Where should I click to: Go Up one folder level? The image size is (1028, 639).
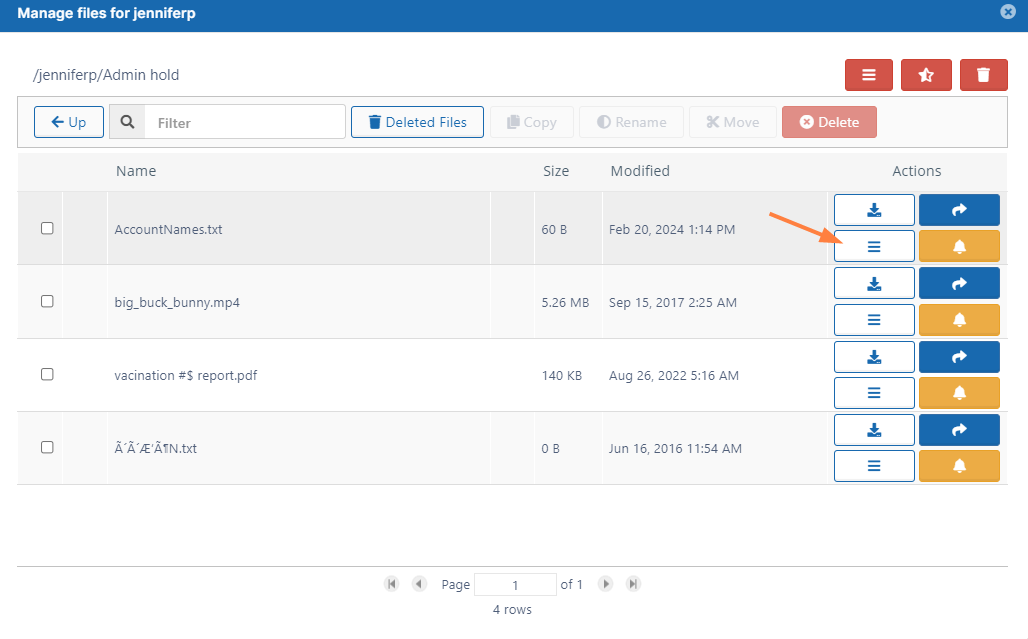pyautogui.click(x=69, y=122)
